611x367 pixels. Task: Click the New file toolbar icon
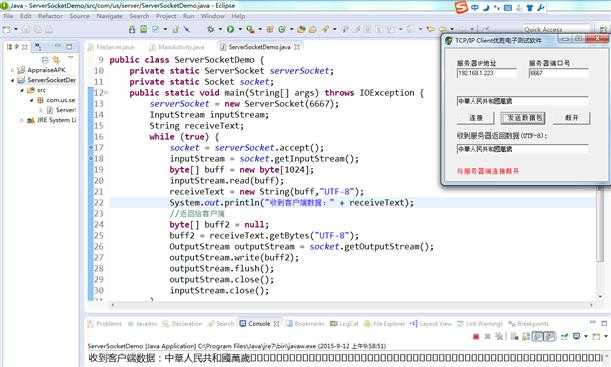click(x=7, y=29)
